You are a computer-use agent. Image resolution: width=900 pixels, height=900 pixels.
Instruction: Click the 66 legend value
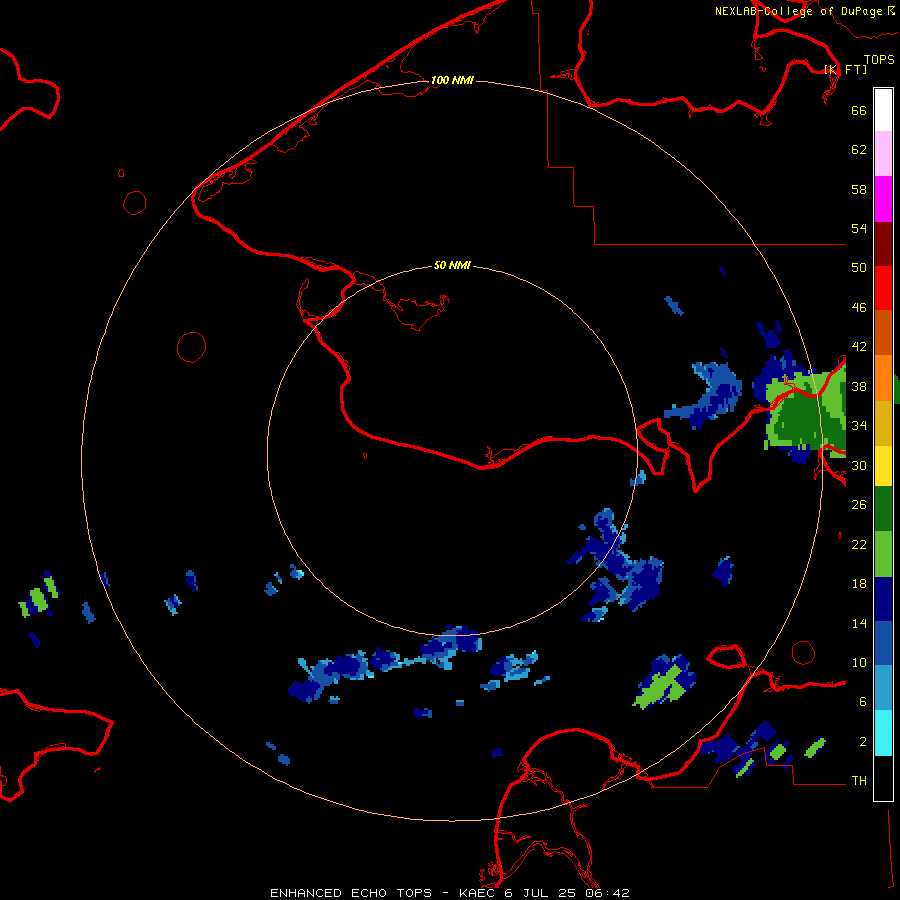(859, 110)
